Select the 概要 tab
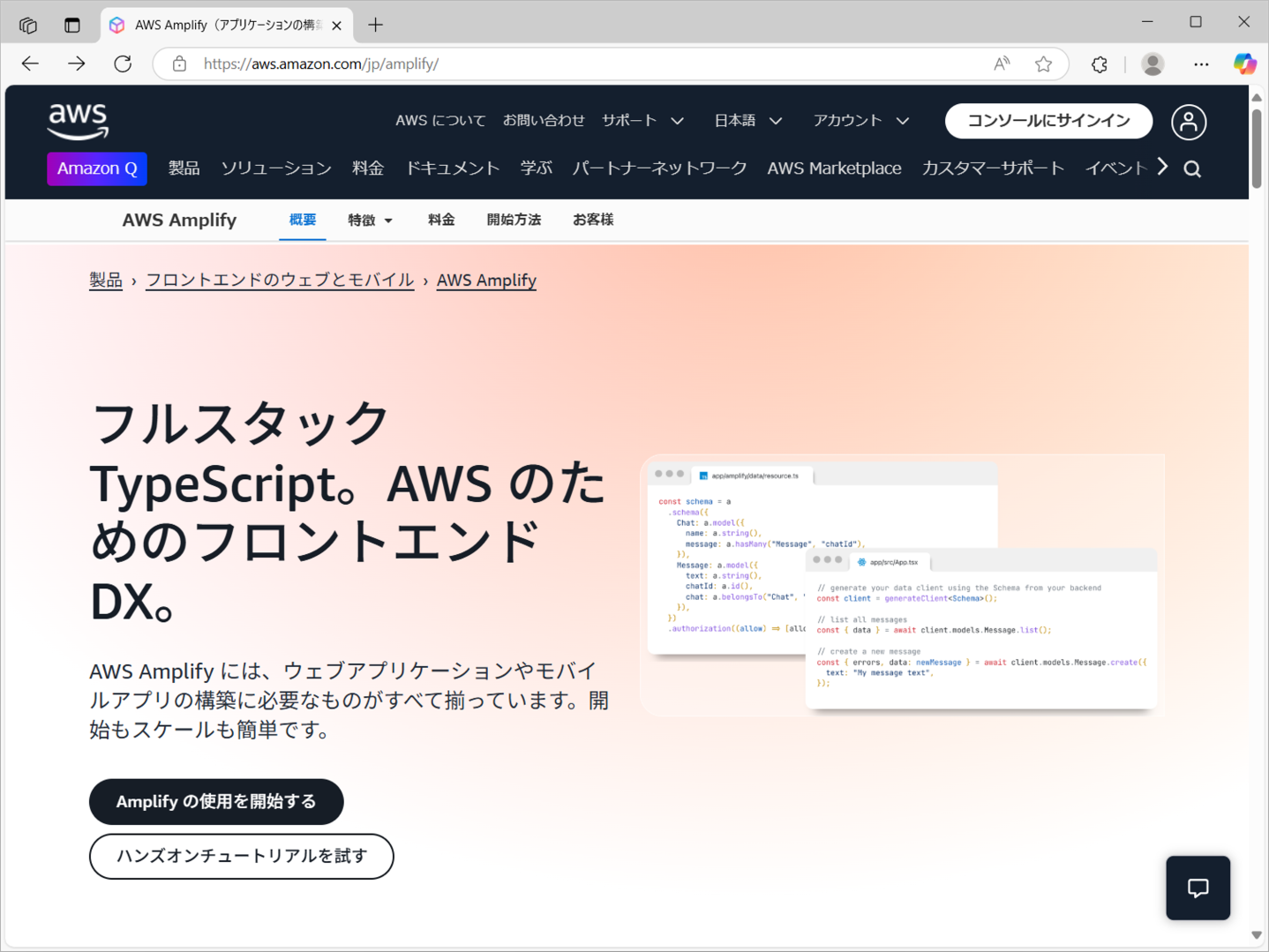Screen dimensions: 1269x952 pos(303,220)
